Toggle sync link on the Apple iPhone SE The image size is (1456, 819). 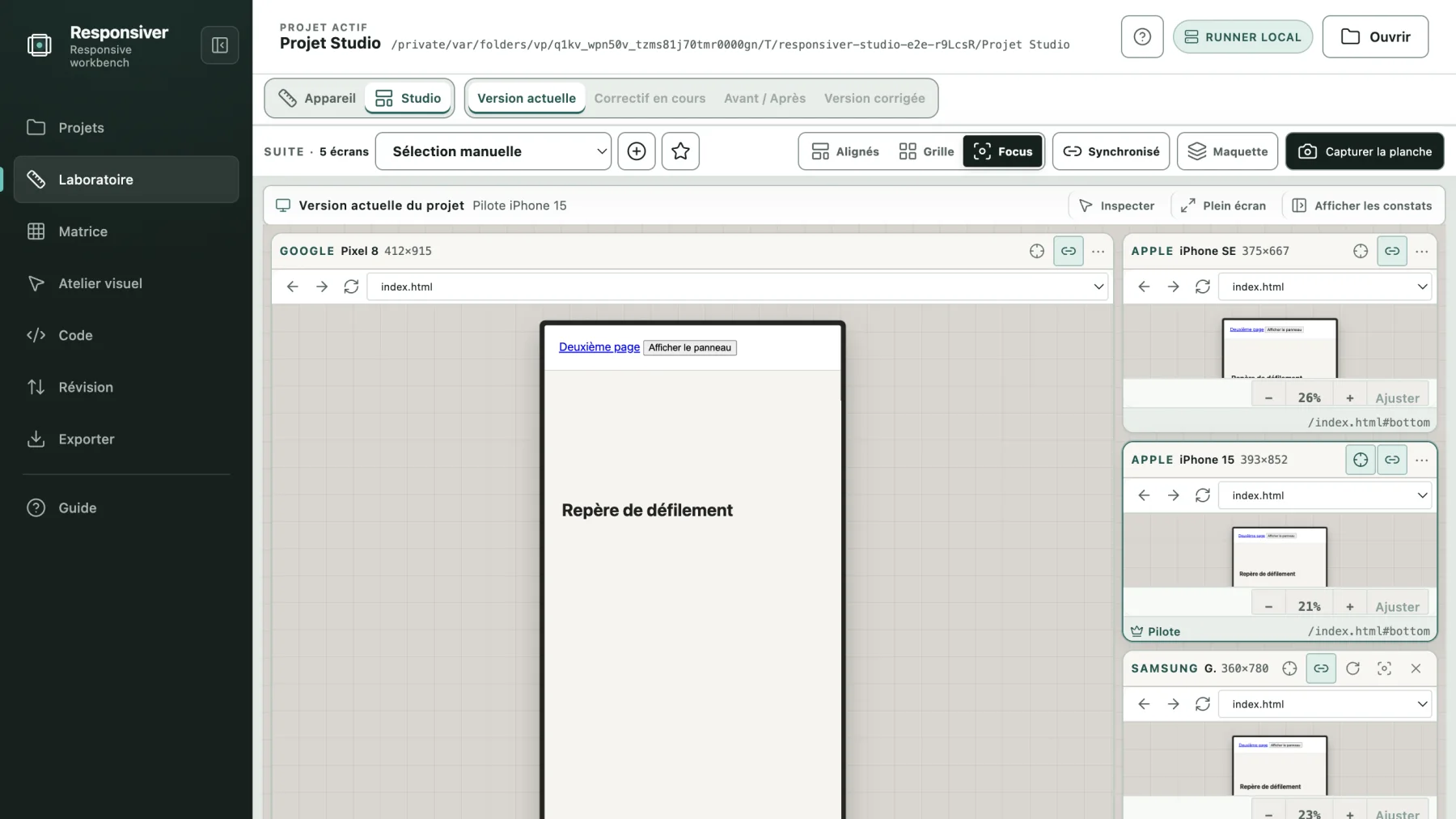[x=1392, y=251]
